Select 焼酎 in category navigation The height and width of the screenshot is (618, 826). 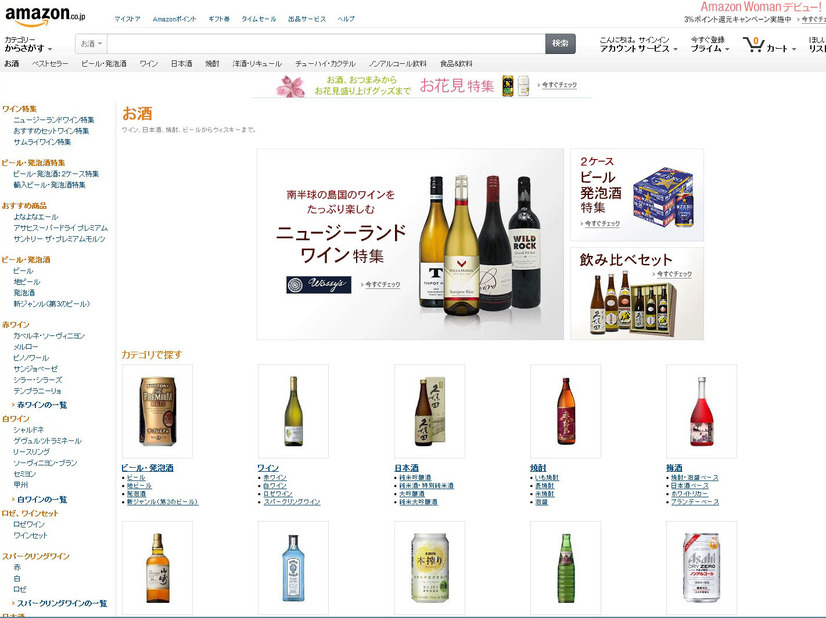[x=212, y=64]
